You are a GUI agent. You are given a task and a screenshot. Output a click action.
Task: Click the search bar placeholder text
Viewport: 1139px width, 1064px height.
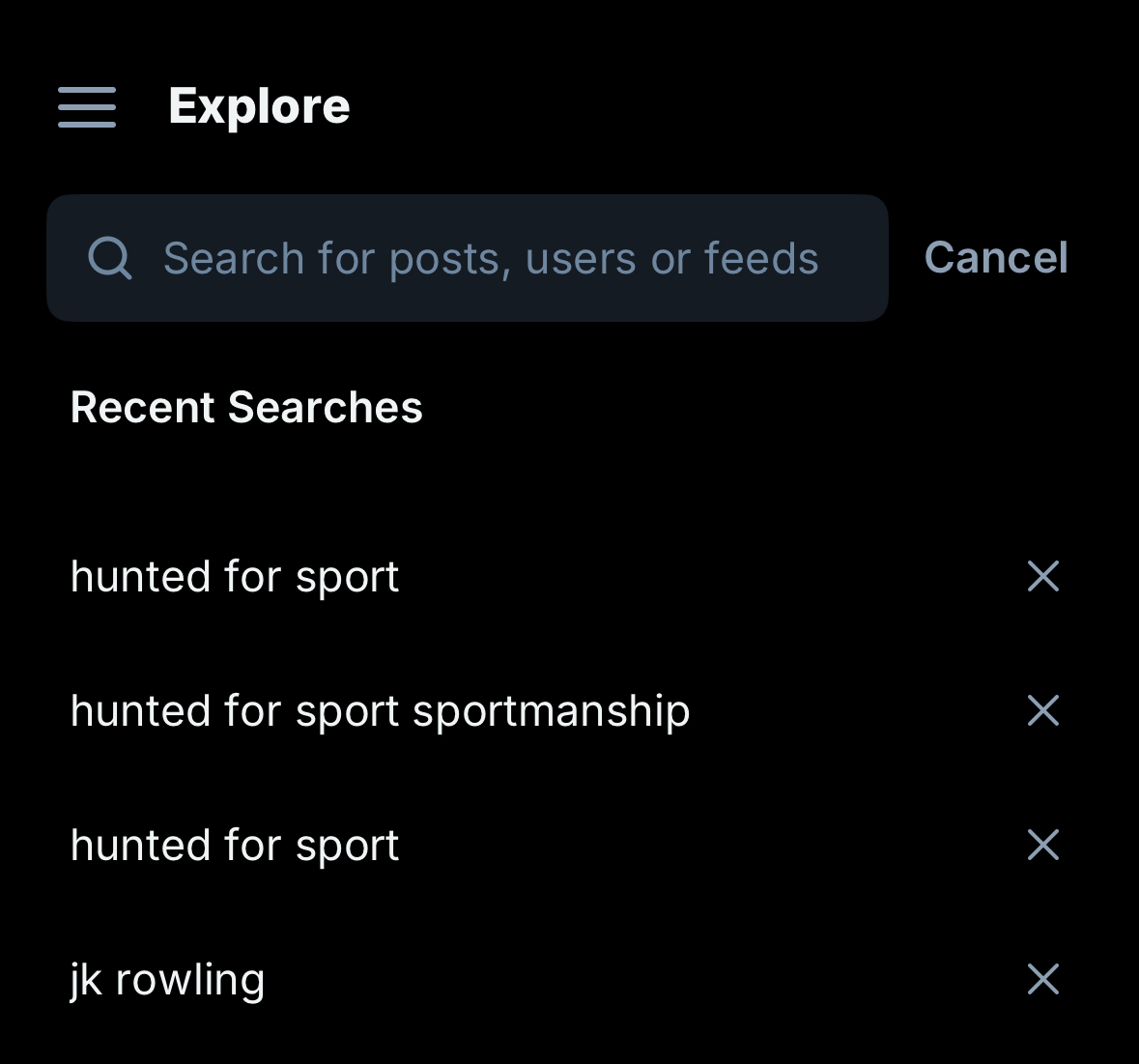[491, 258]
